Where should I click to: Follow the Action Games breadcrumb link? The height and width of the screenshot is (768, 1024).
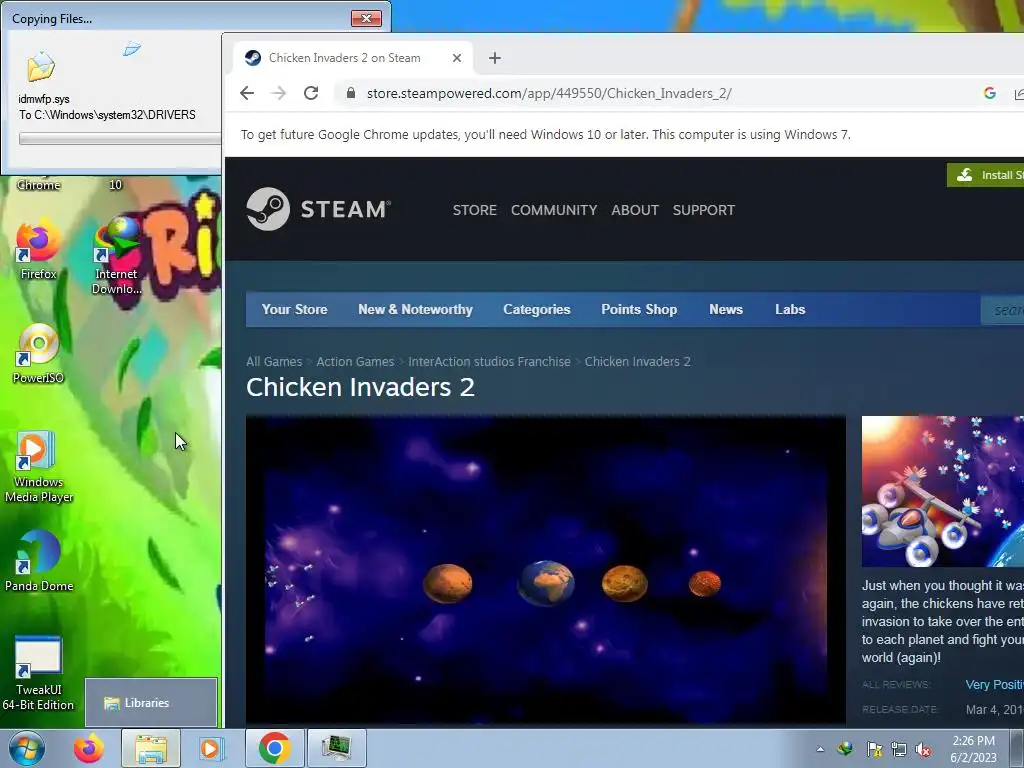(355, 362)
